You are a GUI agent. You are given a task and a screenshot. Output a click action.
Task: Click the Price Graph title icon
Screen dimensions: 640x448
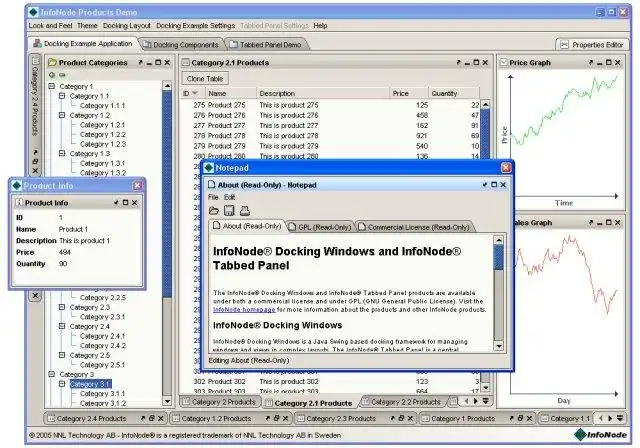(x=504, y=62)
